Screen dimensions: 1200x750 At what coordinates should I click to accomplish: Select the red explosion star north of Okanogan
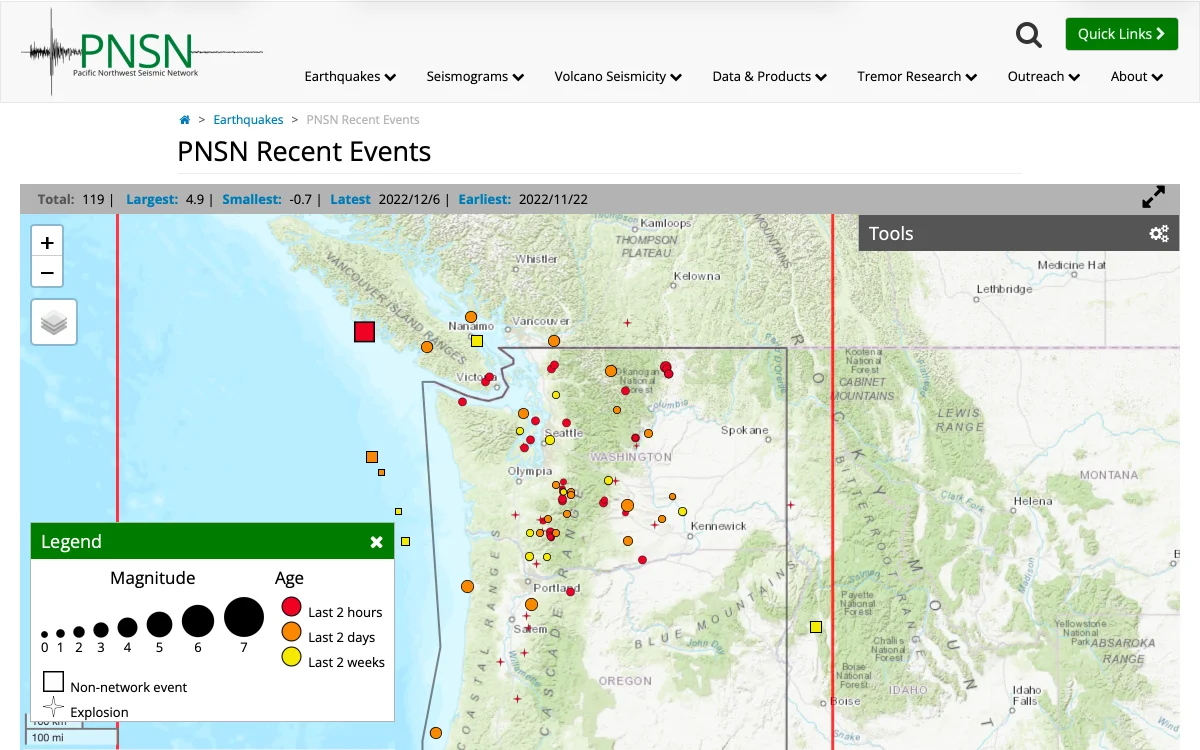click(628, 322)
